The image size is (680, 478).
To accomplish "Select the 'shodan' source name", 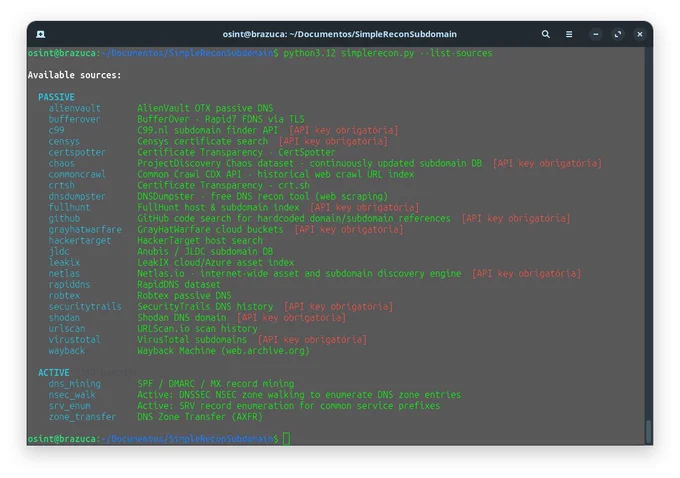I will coord(64,318).
